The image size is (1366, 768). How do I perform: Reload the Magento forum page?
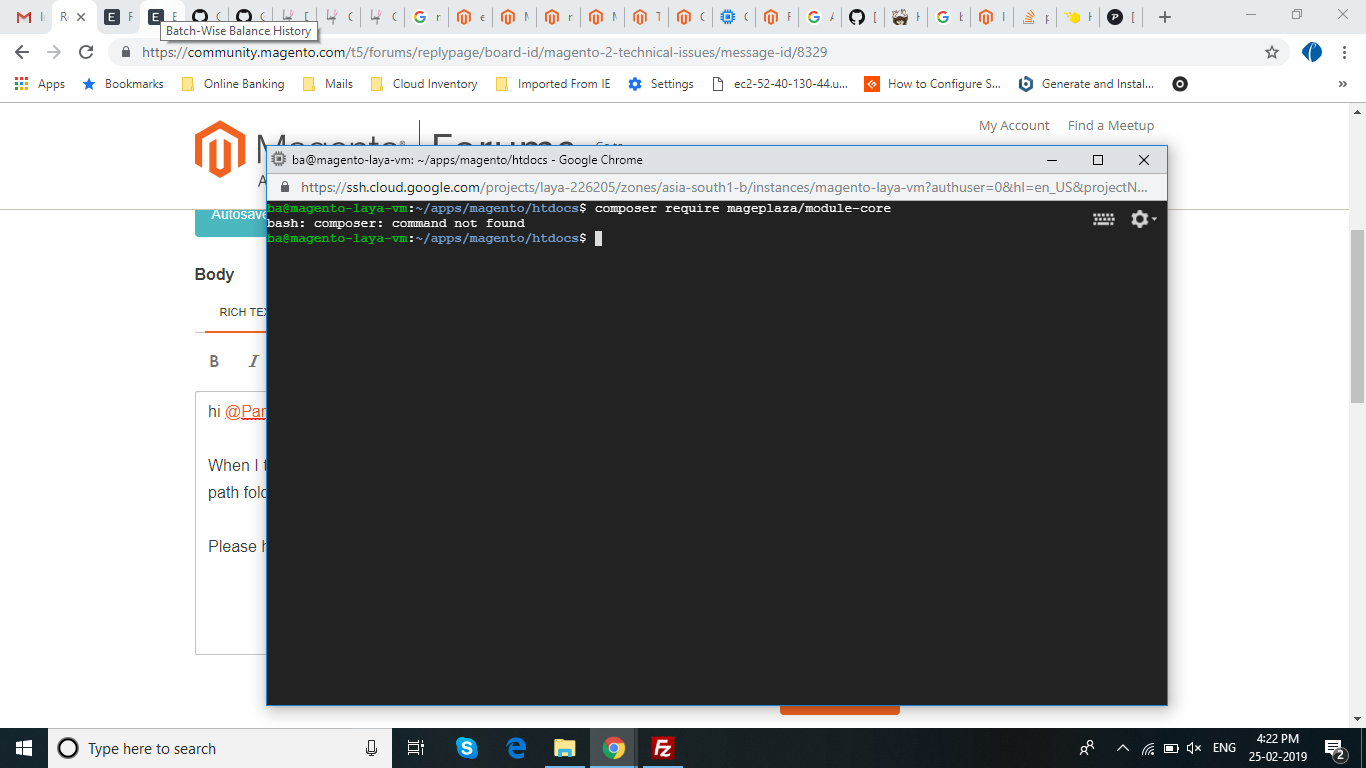pyautogui.click(x=87, y=52)
